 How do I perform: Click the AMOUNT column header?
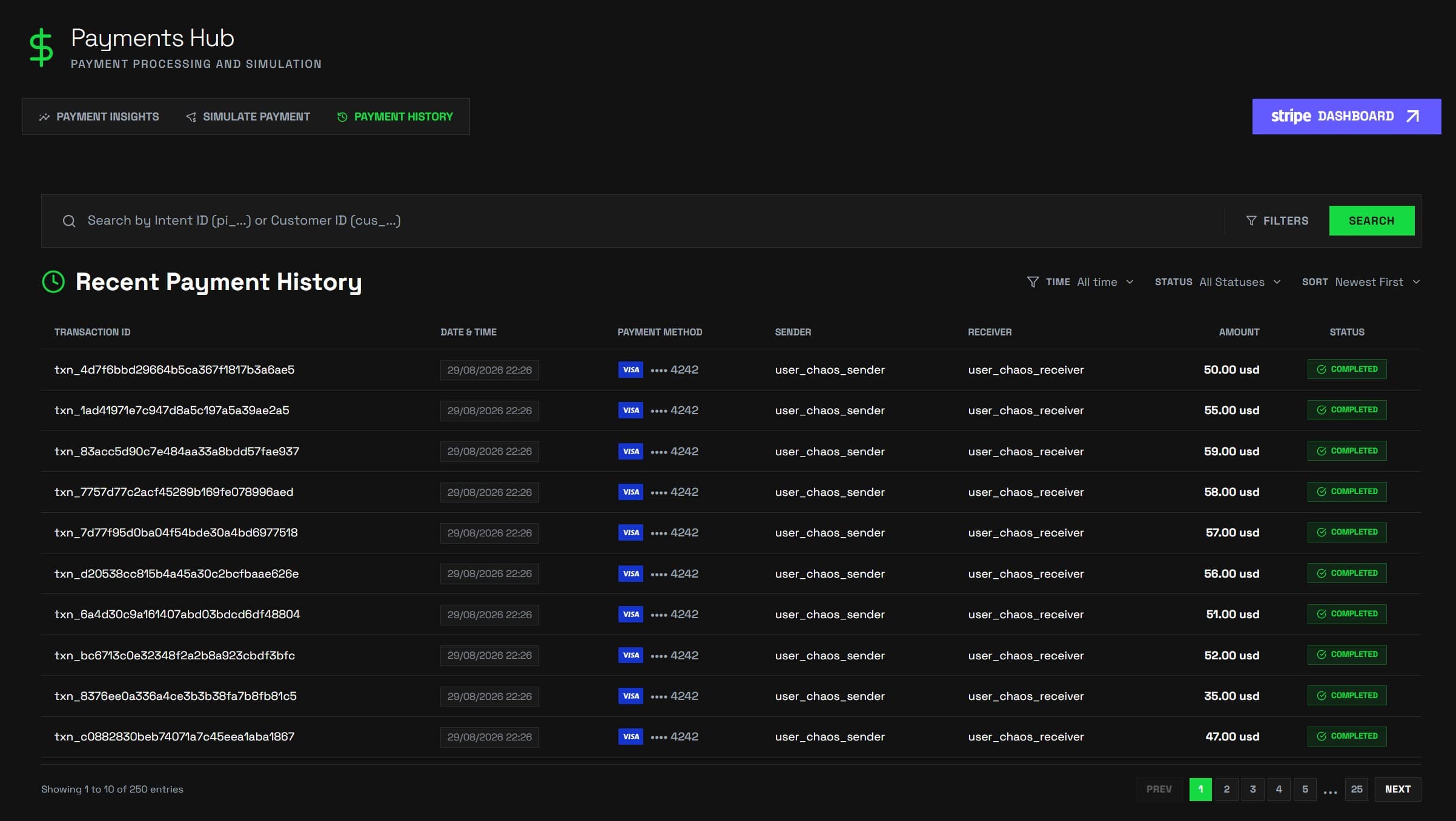1239,332
